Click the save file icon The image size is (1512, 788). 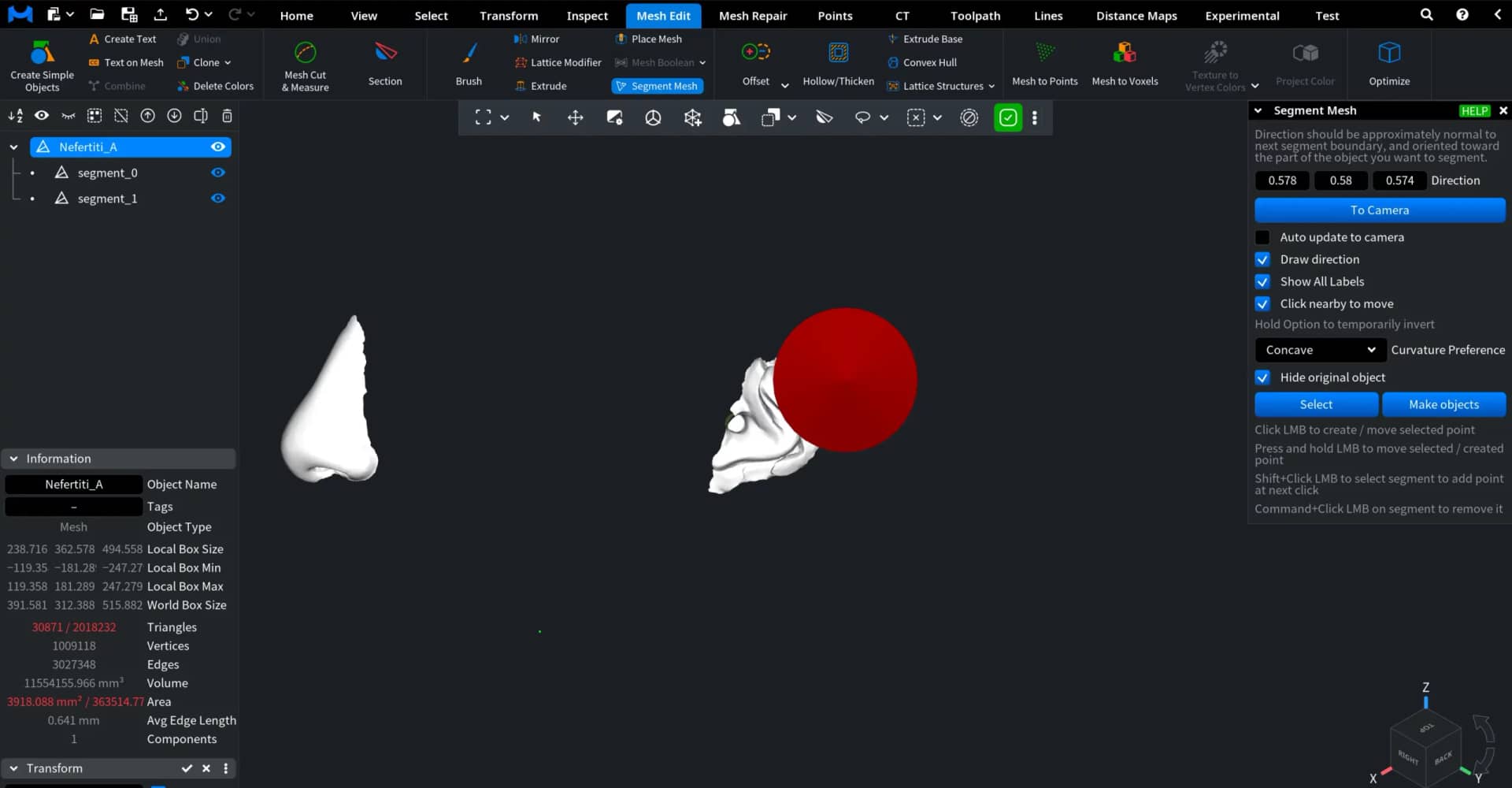tap(129, 14)
